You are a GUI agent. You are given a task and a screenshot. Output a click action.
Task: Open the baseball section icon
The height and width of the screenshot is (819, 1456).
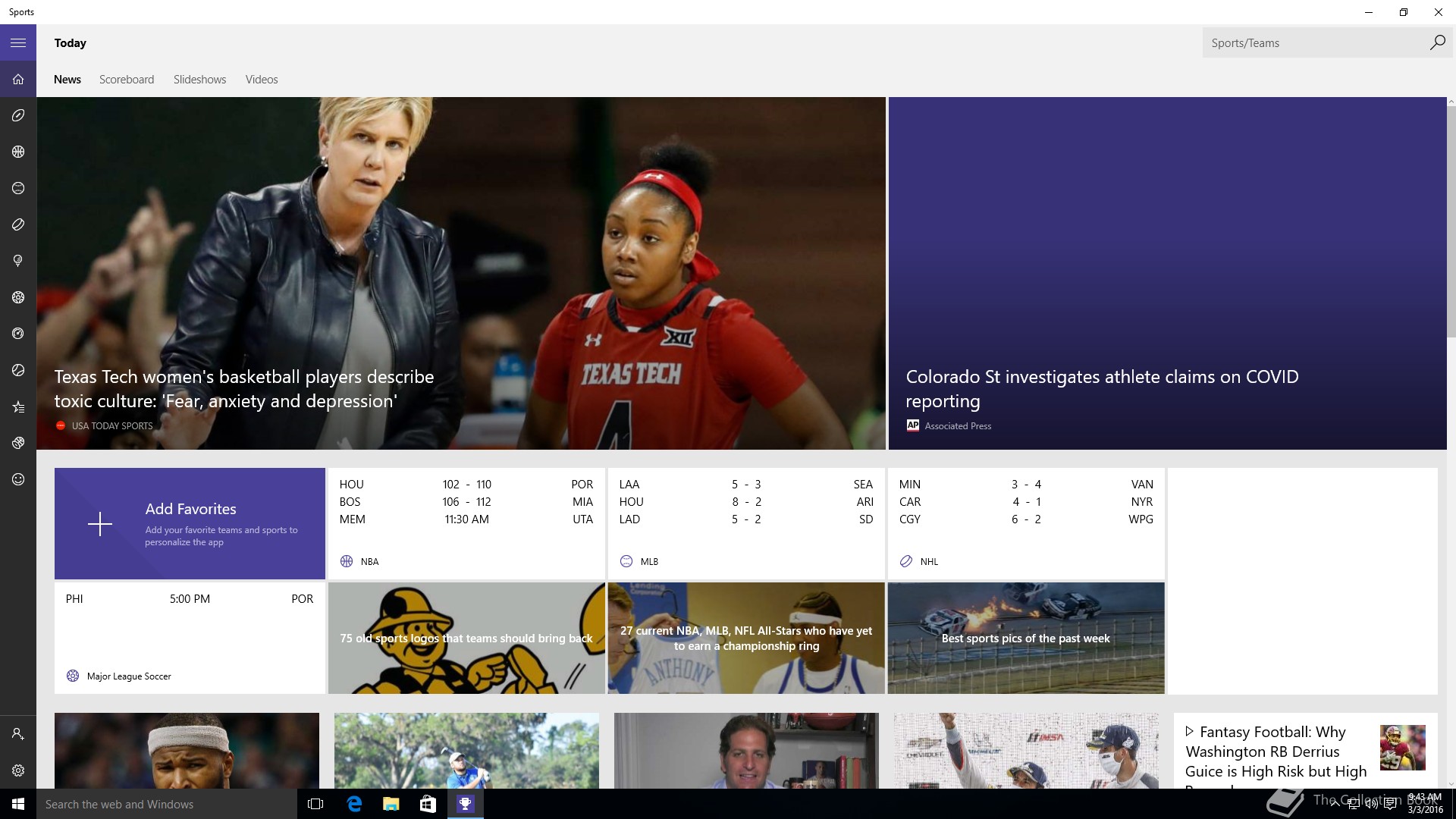18,188
